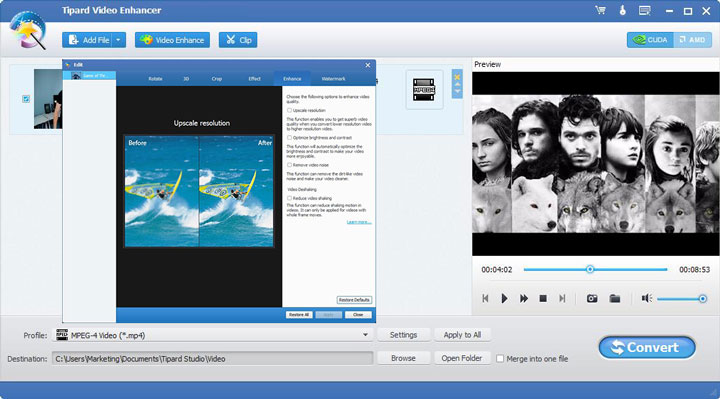
Task: Move file down with the down arrow icon
Action: point(457,91)
